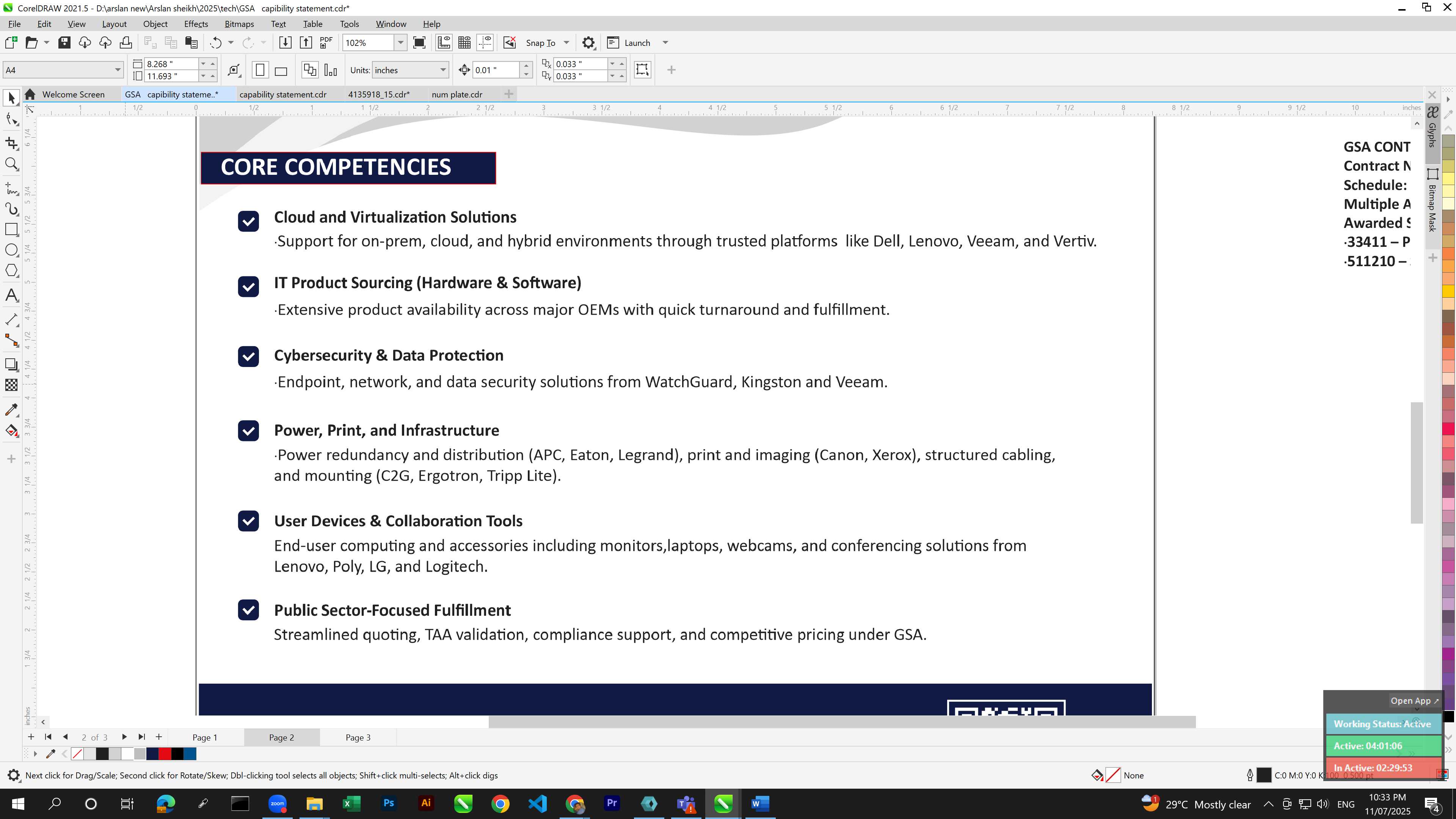Image resolution: width=1456 pixels, height=819 pixels.
Task: Click the Launch button
Action: pos(629,42)
